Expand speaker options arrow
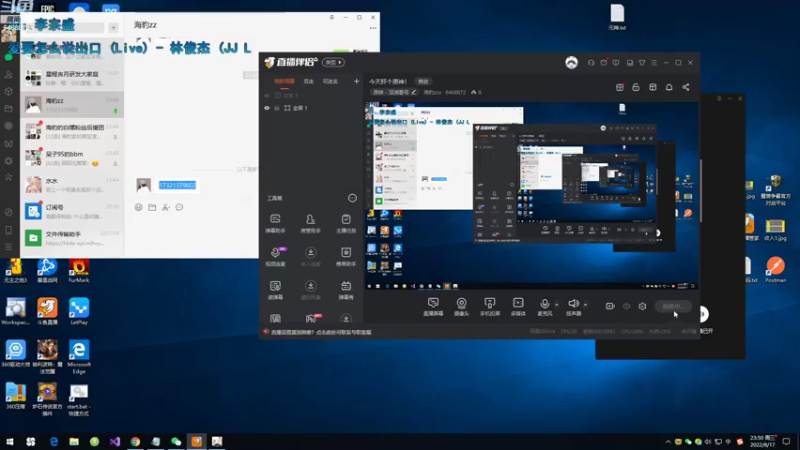The height and width of the screenshot is (450, 800). [x=585, y=305]
